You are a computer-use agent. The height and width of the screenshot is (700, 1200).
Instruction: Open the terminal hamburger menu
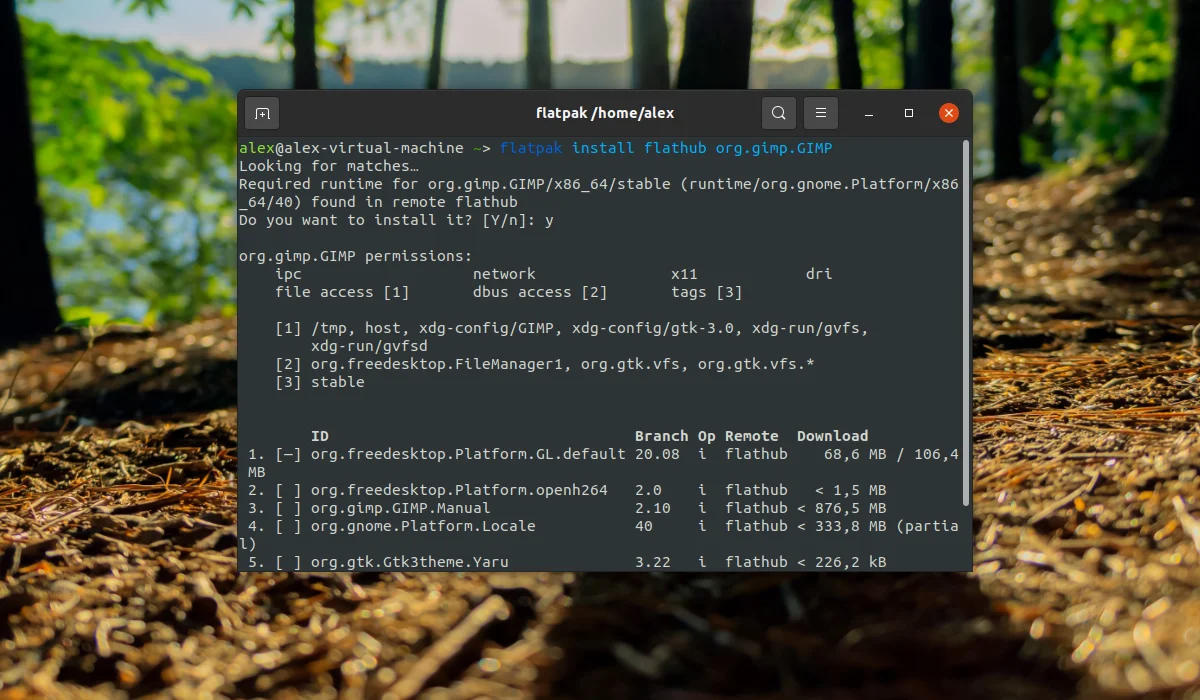pyautogui.click(x=821, y=114)
